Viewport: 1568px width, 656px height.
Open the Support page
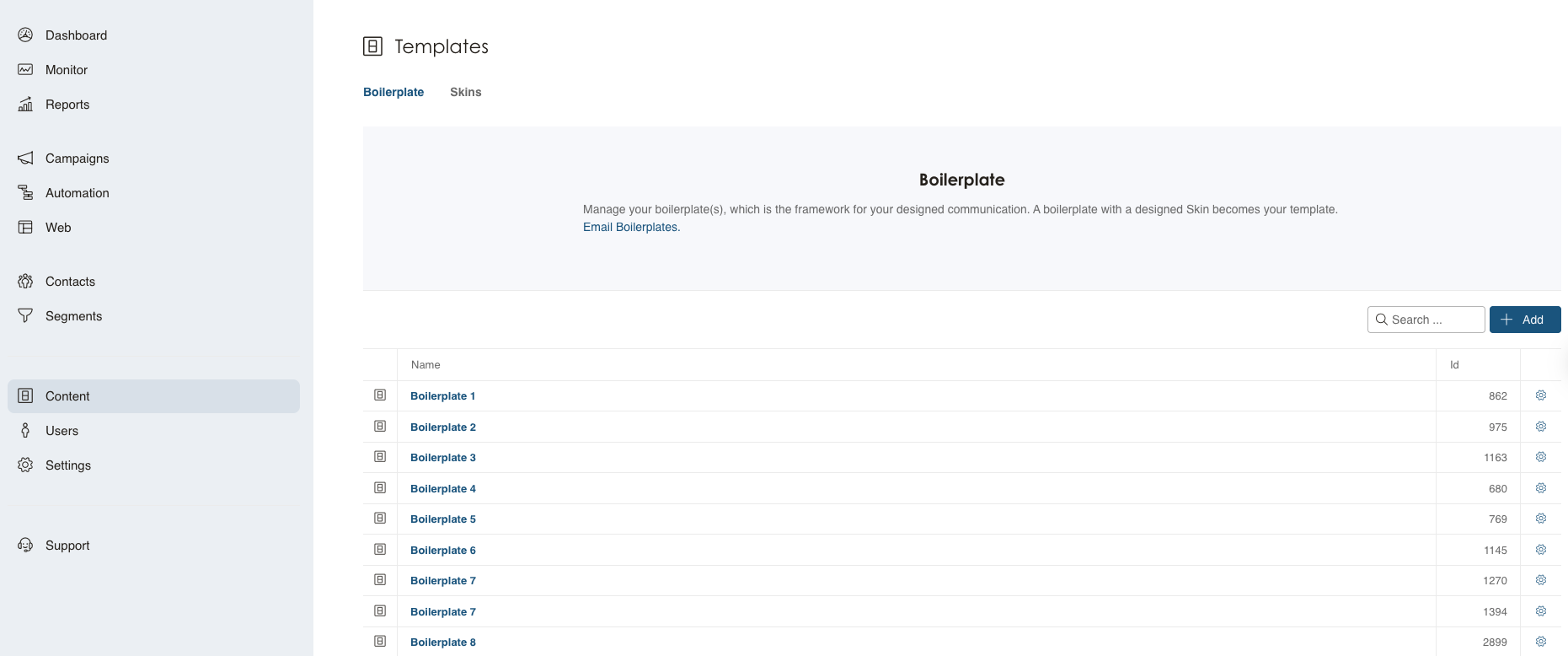[67, 546]
